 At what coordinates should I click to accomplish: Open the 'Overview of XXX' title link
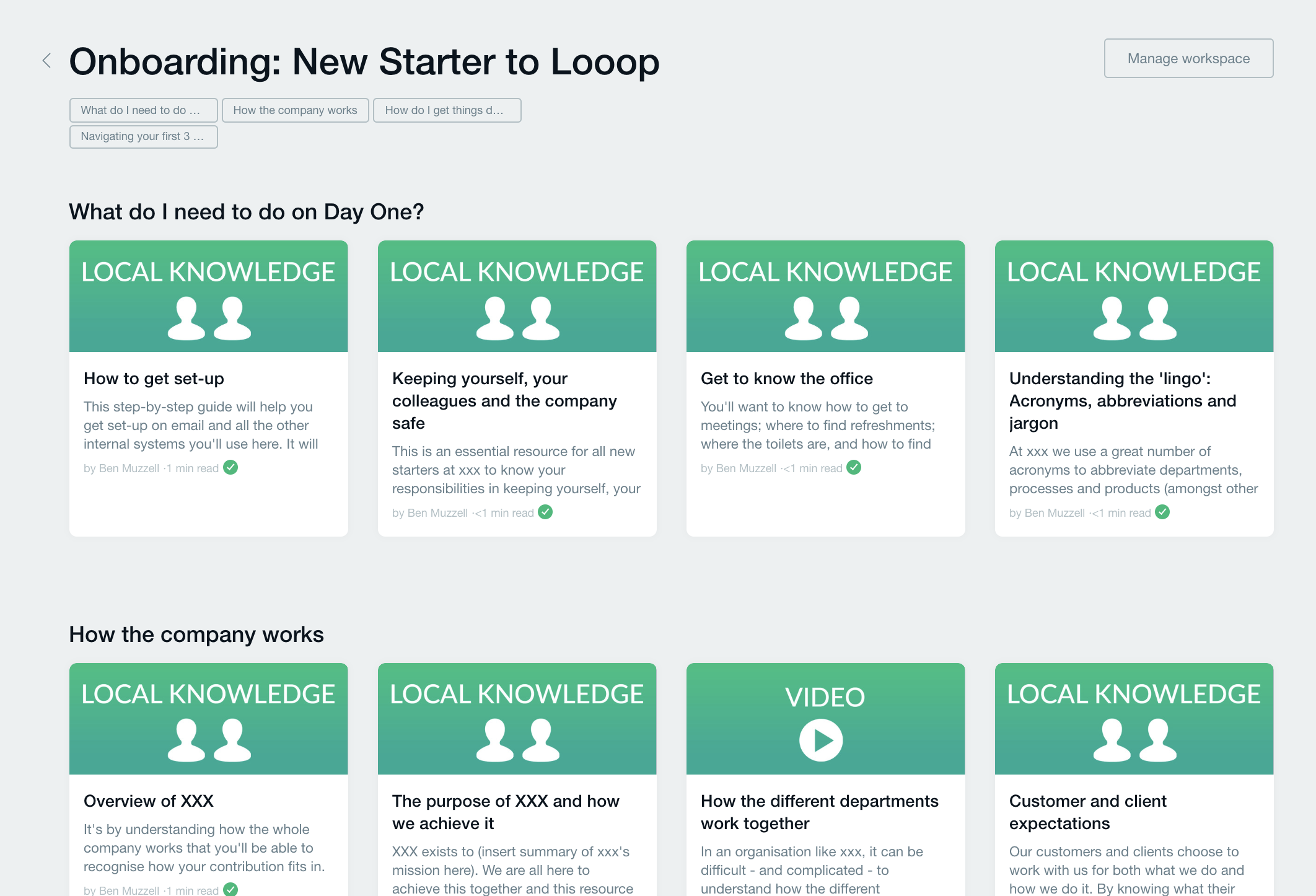tap(148, 801)
